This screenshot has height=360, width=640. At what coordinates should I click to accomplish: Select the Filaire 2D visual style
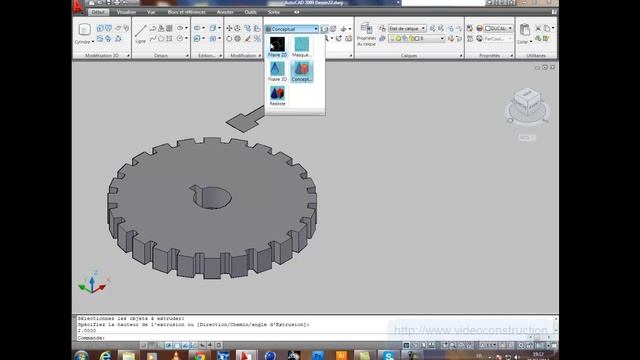[277, 47]
